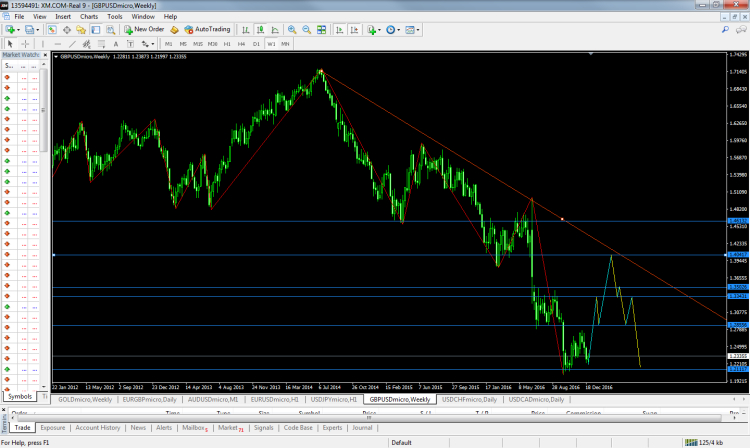The image size is (750, 448).
Task: Expand the New Chart dropdown arrow
Action: tap(18, 30)
